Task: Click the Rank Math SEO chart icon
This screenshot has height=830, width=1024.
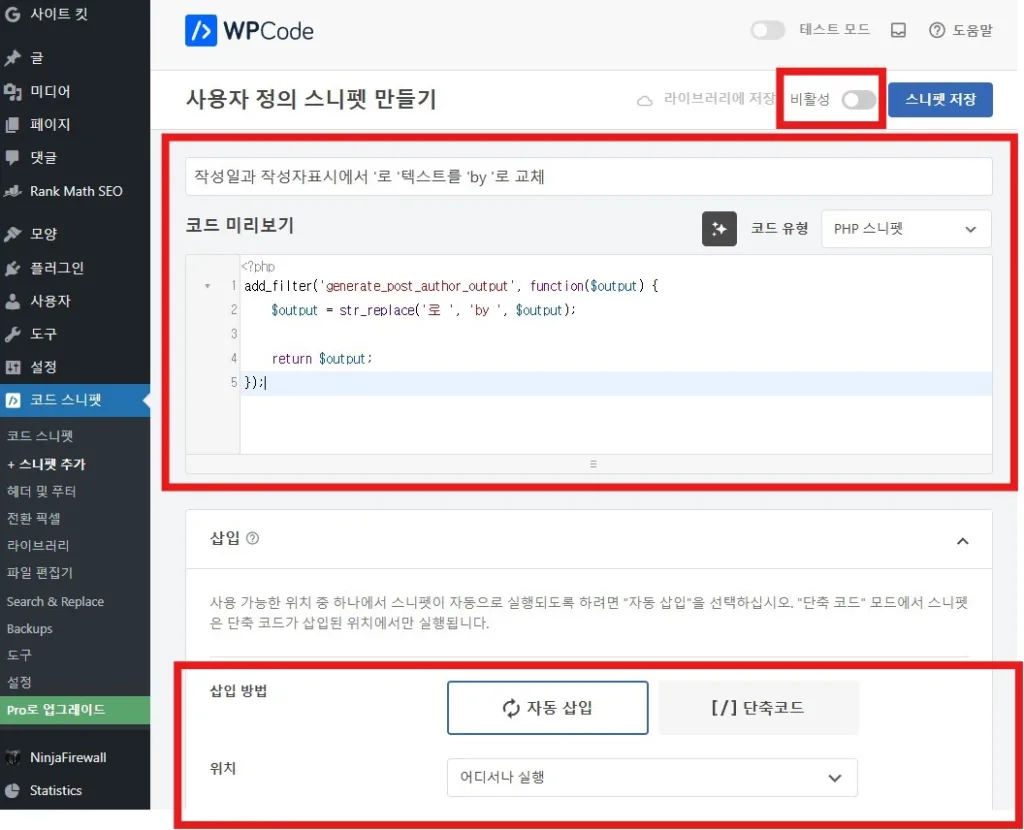Action: coord(12,191)
